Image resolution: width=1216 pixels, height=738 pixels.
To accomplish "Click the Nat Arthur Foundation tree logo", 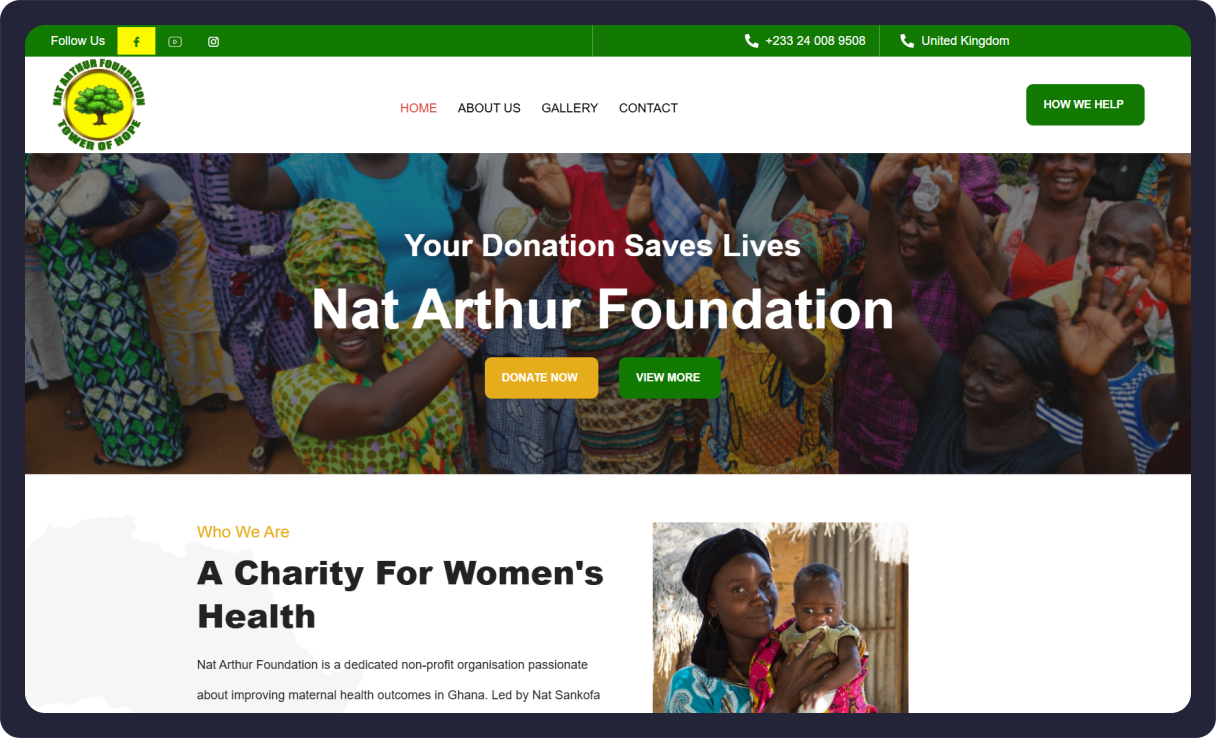I will tap(99, 104).
